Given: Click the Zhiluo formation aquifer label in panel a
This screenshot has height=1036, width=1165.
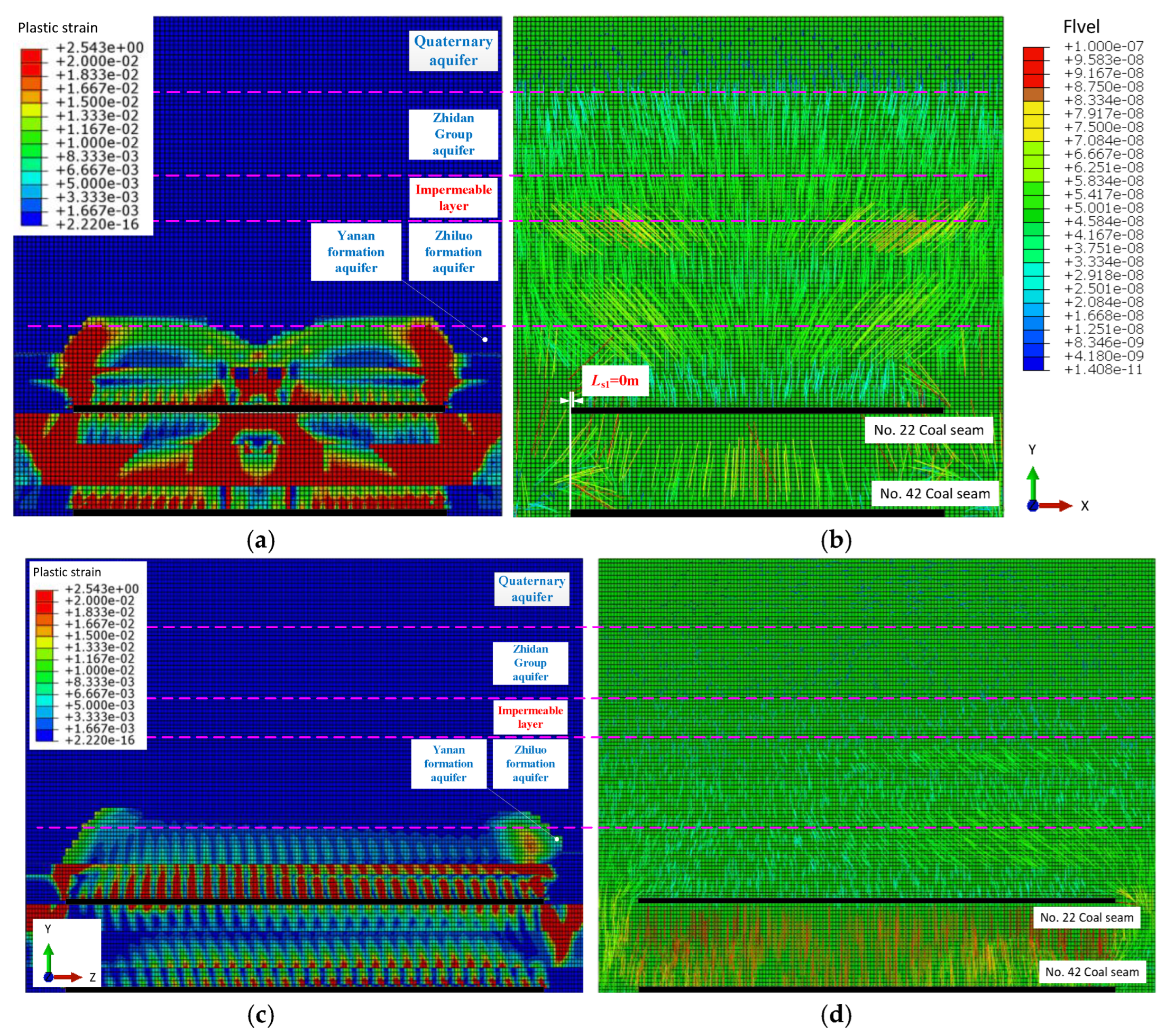Looking at the screenshot, I should tap(453, 251).
